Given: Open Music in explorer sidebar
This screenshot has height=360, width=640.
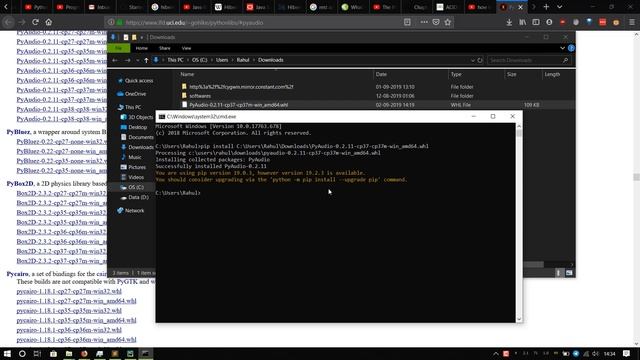Looking at the screenshot, I should point(135,157).
